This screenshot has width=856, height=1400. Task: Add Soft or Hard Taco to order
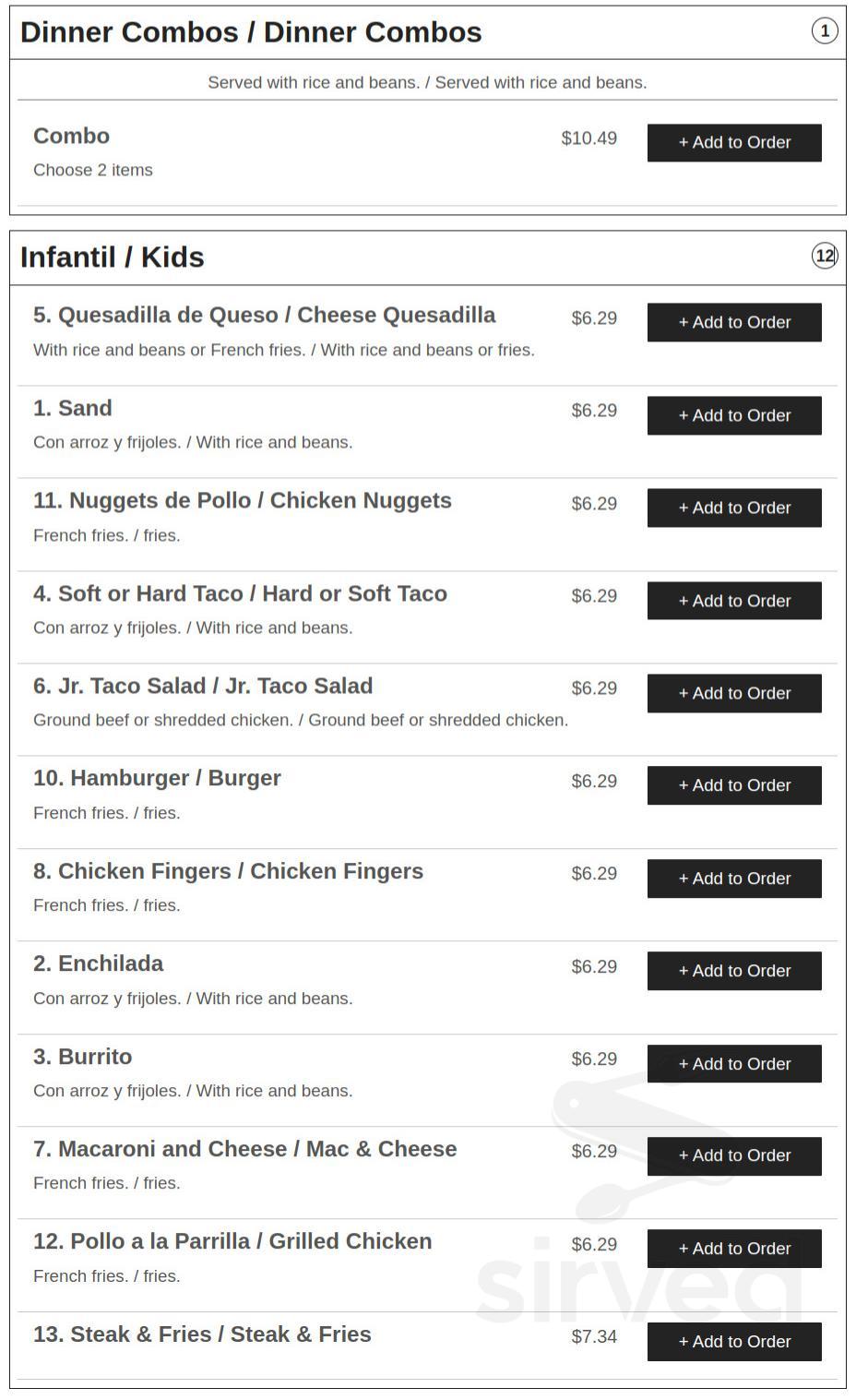[x=733, y=600]
